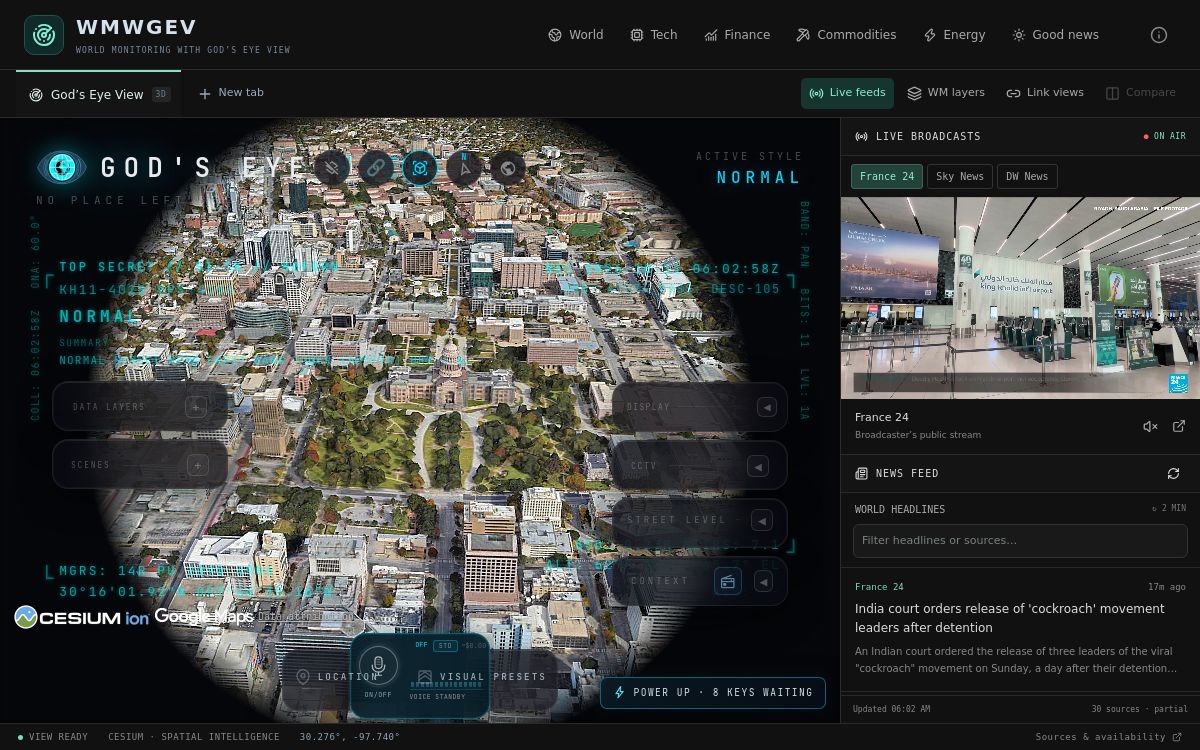Viewport: 1200px width, 750px height.
Task: Click the '30 sources · partial' text
Action: 1140,709
